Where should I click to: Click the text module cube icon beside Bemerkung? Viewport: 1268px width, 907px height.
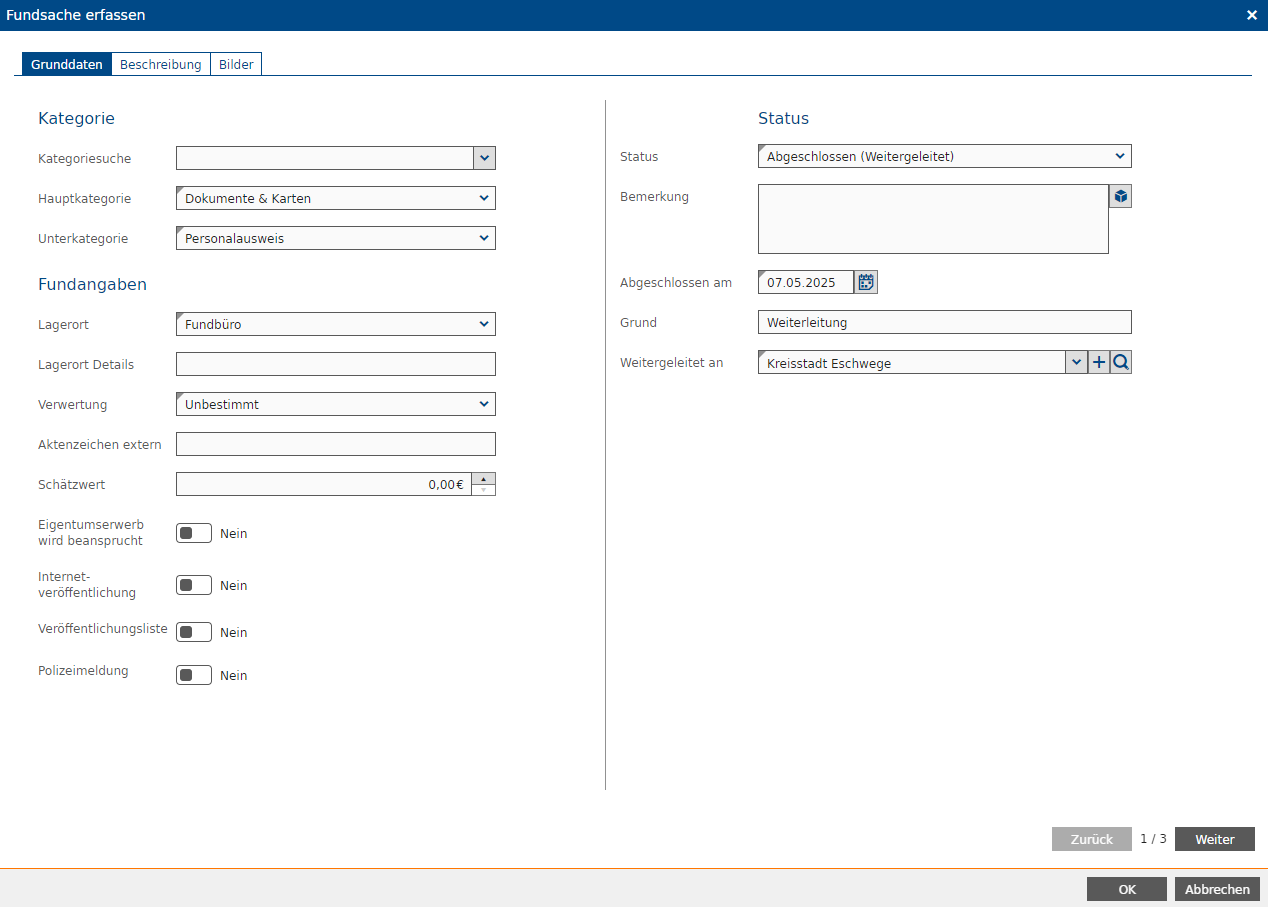click(x=1121, y=196)
